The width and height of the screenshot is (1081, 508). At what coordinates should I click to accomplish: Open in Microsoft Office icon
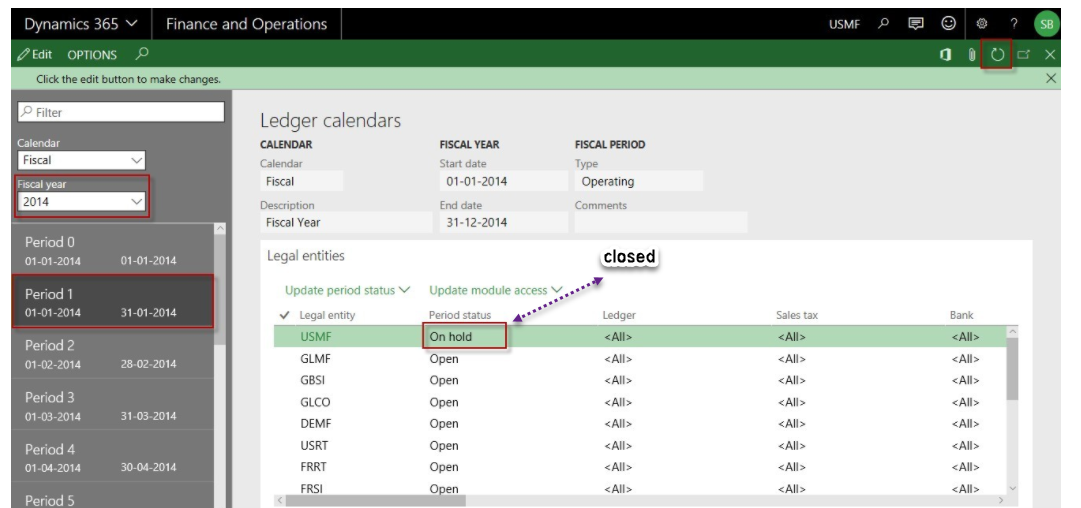(x=946, y=54)
